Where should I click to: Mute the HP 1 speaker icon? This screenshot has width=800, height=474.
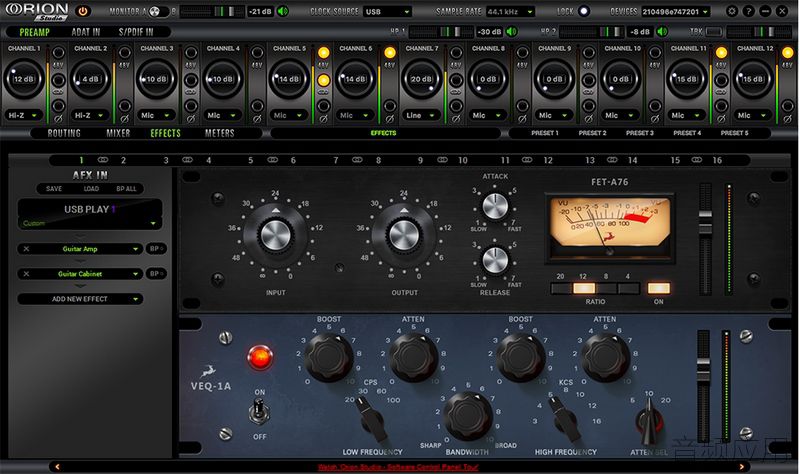[511, 32]
